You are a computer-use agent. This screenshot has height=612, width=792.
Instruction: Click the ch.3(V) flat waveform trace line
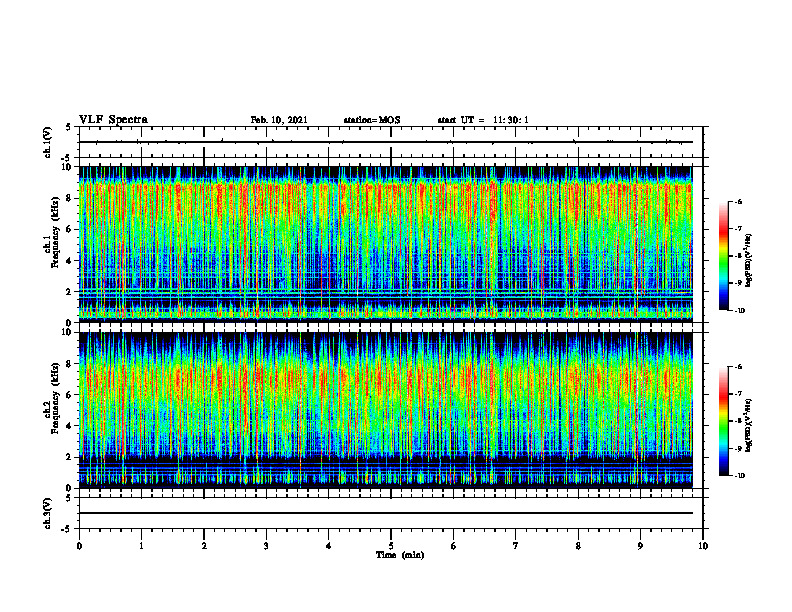click(385, 513)
